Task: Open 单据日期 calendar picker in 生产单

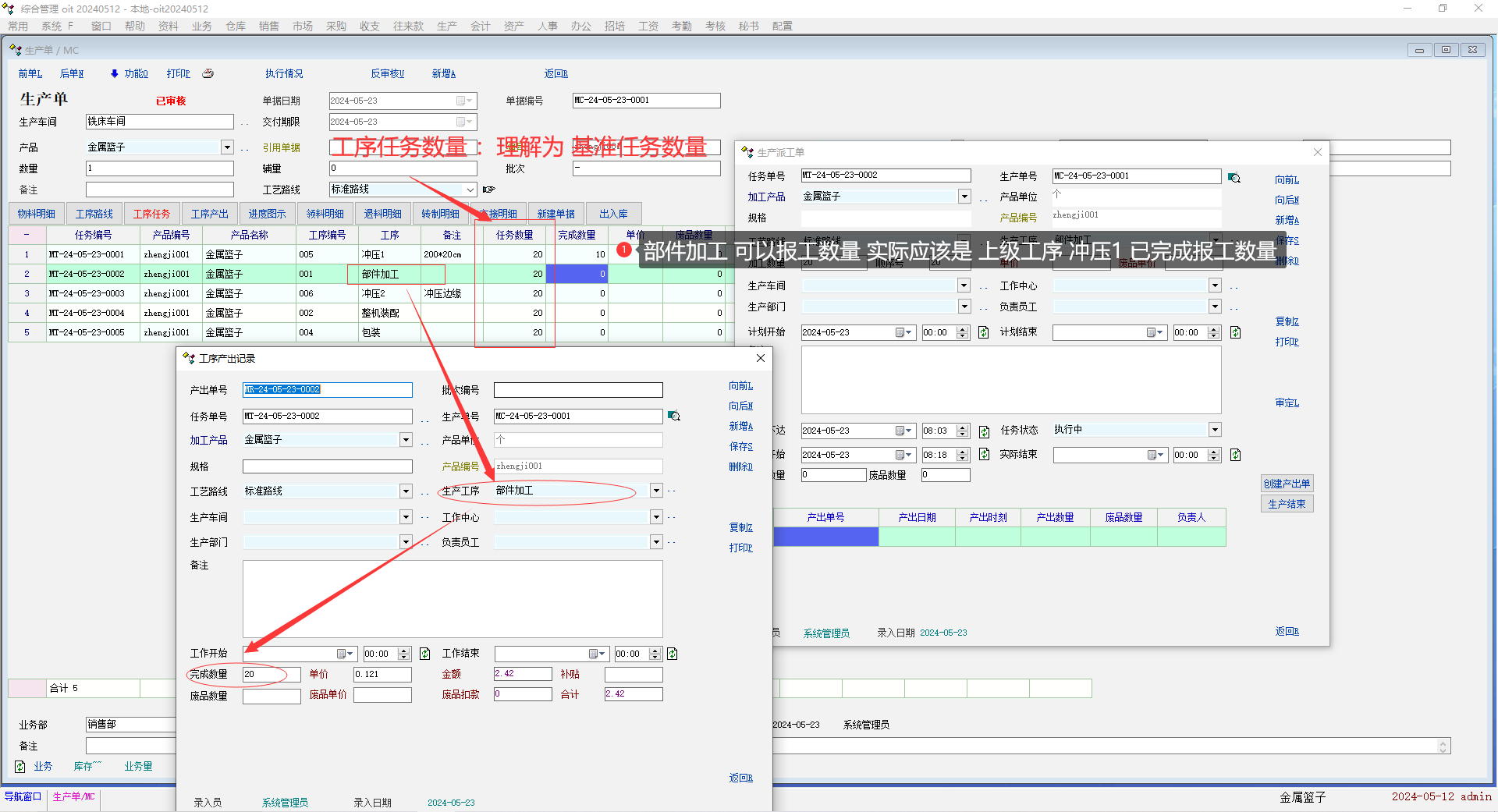Action: [x=463, y=101]
